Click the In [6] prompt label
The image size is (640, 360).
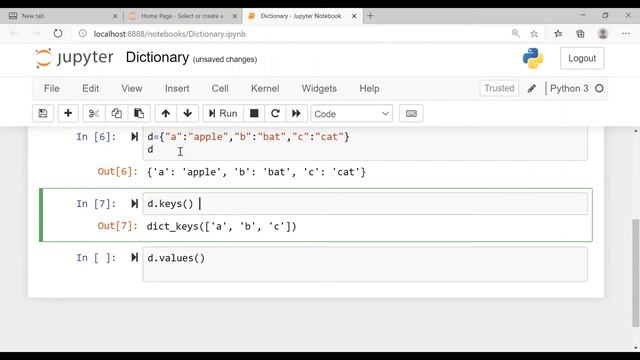point(96,137)
